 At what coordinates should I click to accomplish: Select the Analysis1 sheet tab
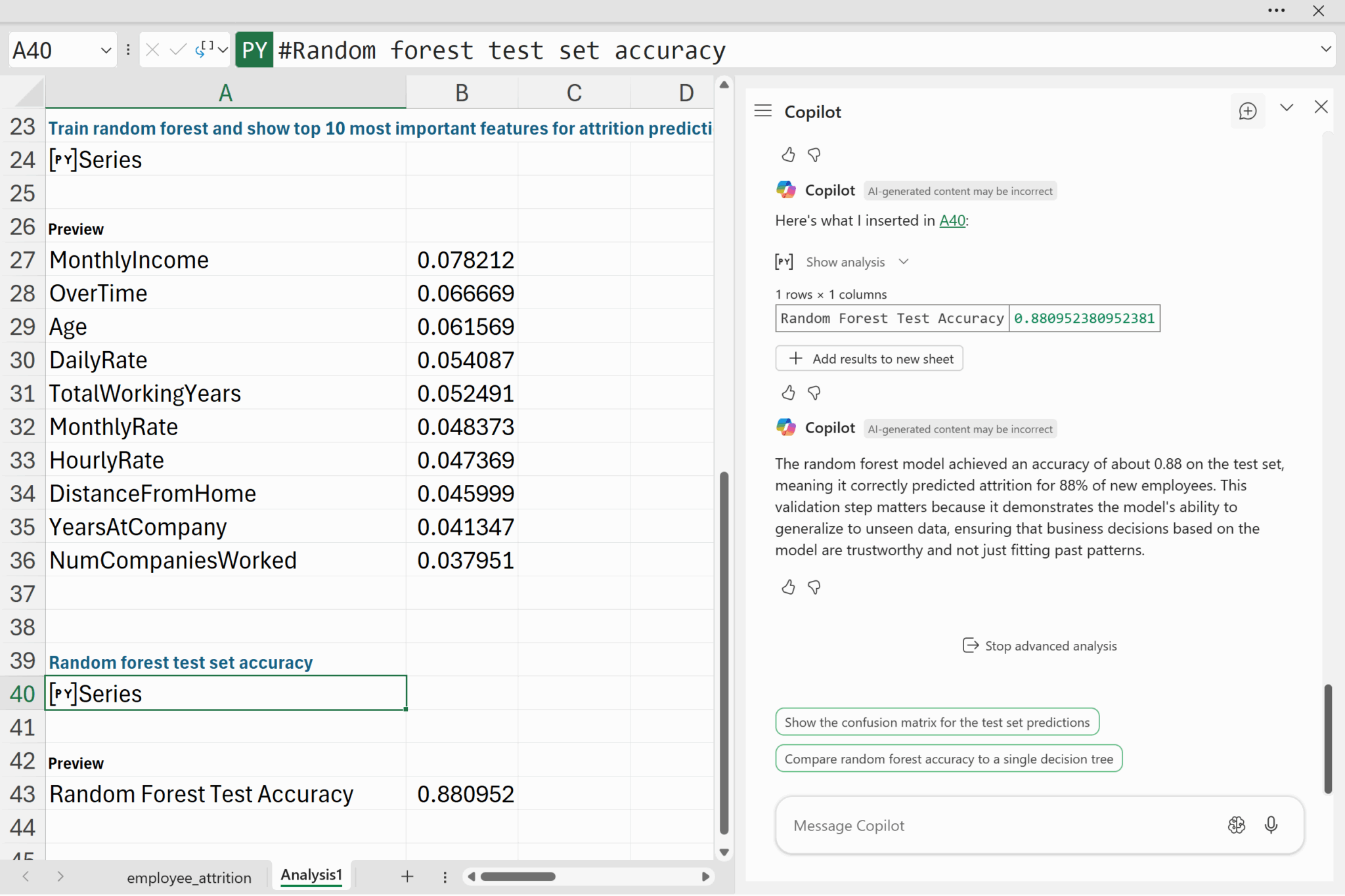pos(311,875)
